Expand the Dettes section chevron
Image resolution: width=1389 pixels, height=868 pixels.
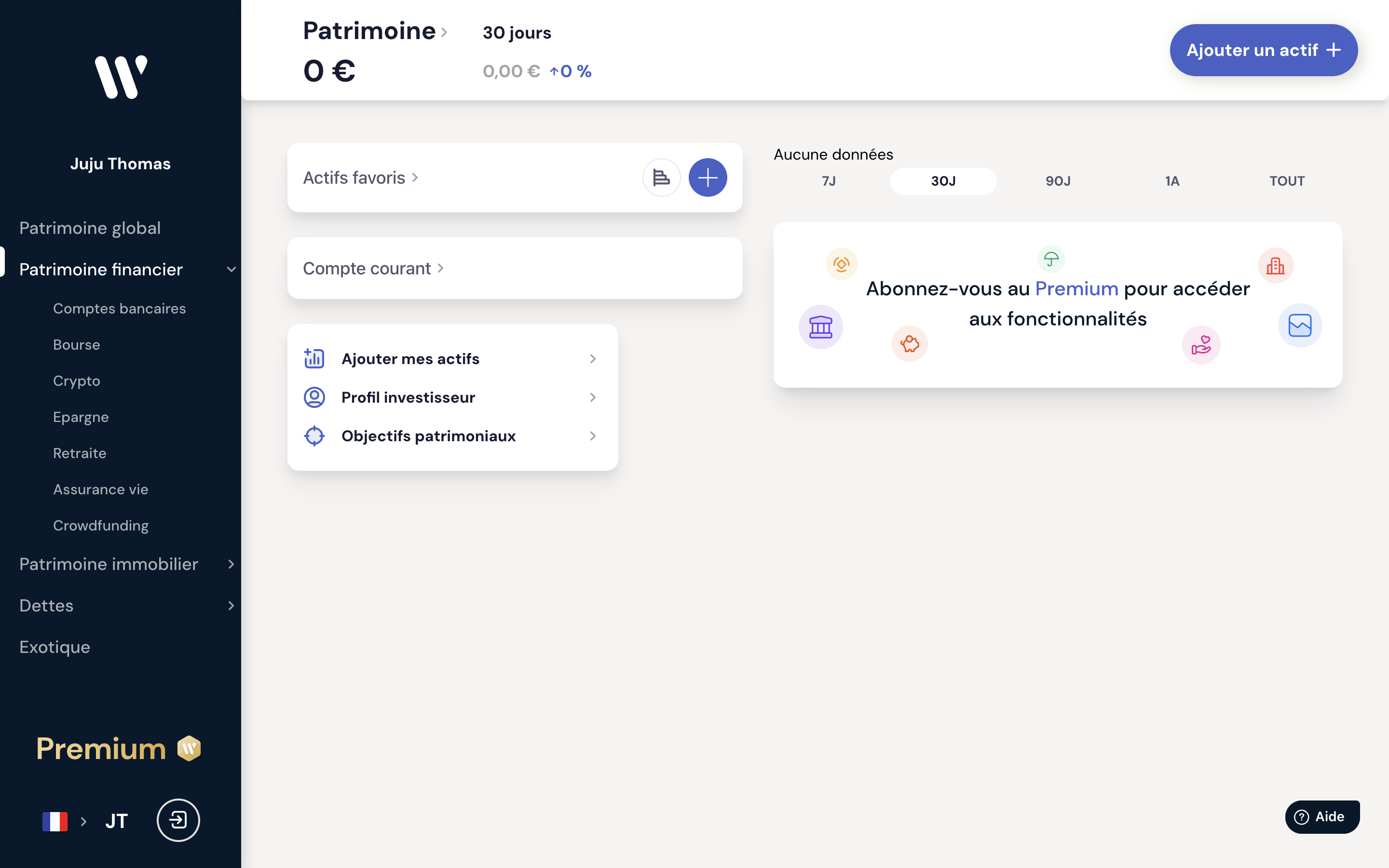pos(231,605)
